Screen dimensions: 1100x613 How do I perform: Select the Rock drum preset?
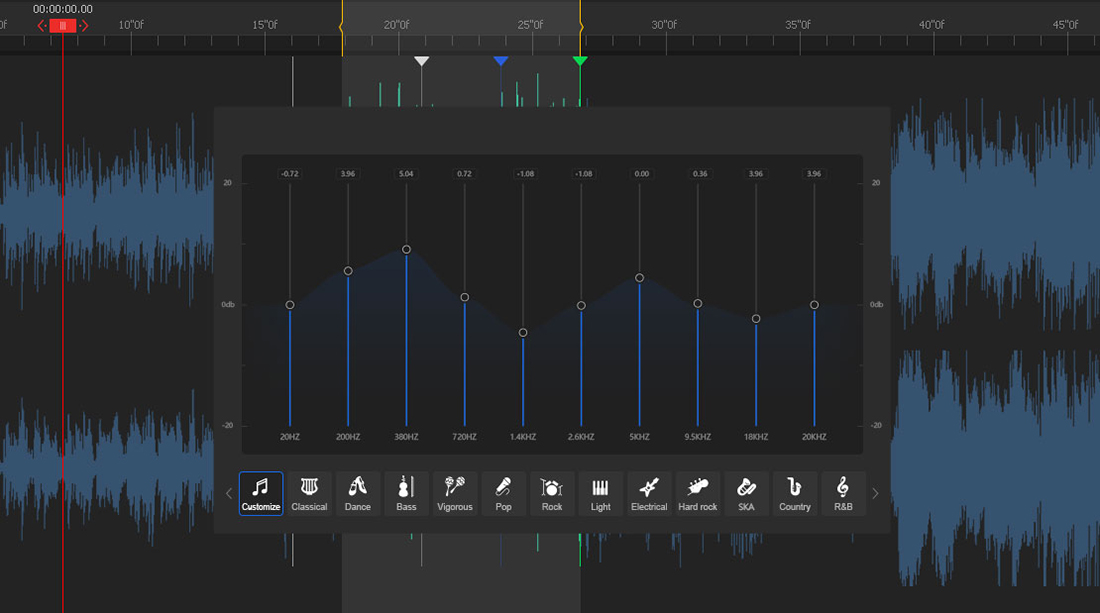552,492
